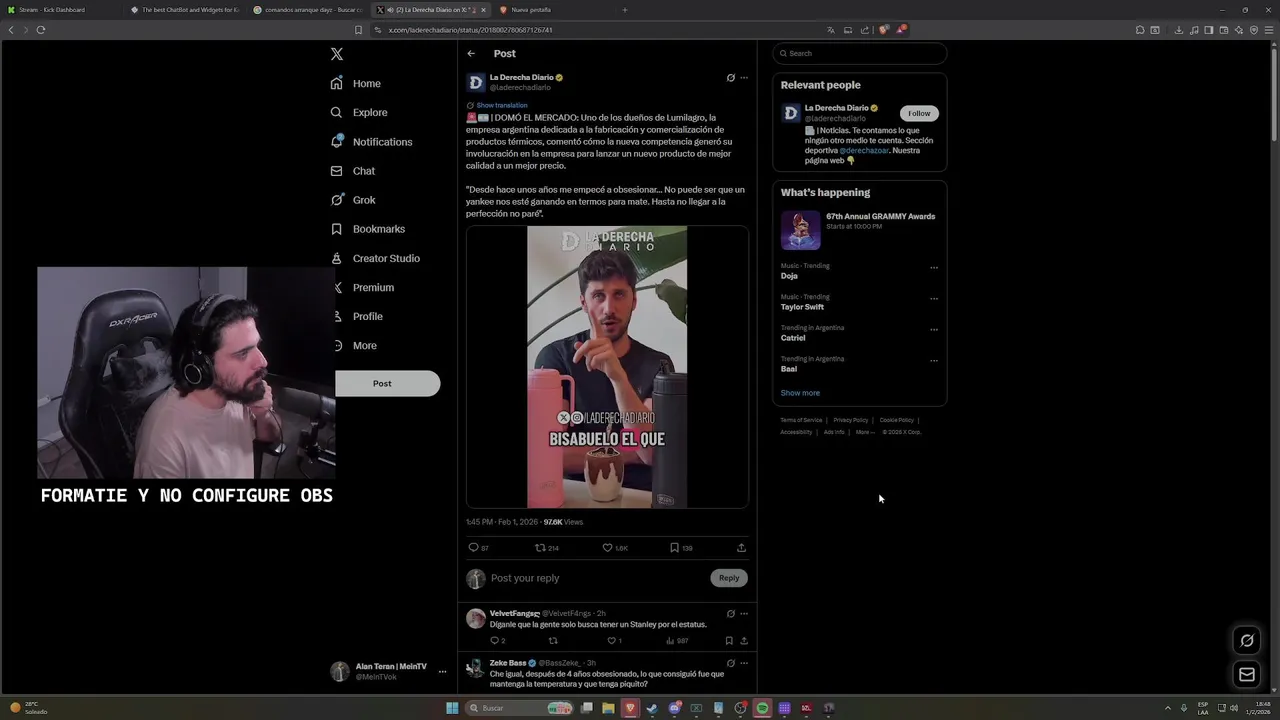Open Zeke Bass comment three-dot menu
Image resolution: width=1280 pixels, height=720 pixels.
click(x=743, y=663)
